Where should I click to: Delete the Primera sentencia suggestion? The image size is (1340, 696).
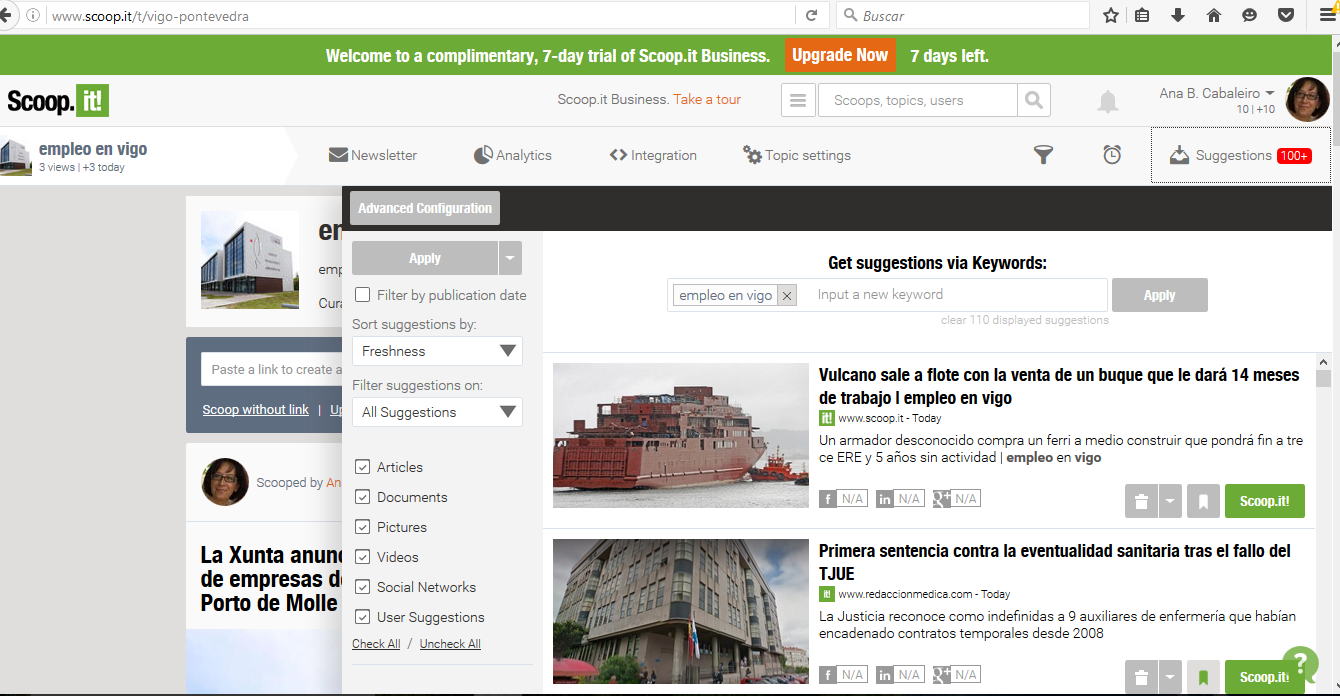coord(1141,677)
